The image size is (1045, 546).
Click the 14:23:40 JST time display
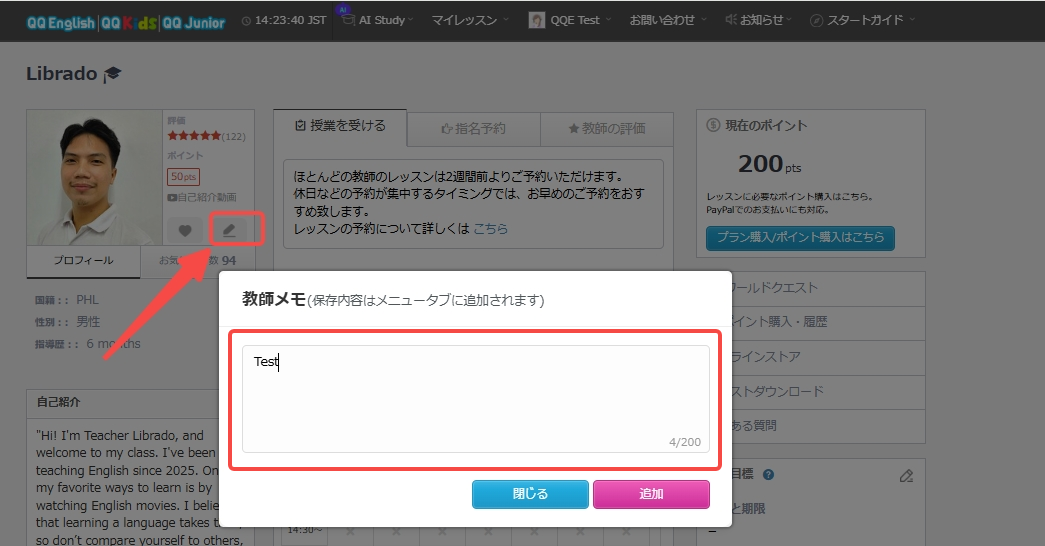pyautogui.click(x=291, y=21)
